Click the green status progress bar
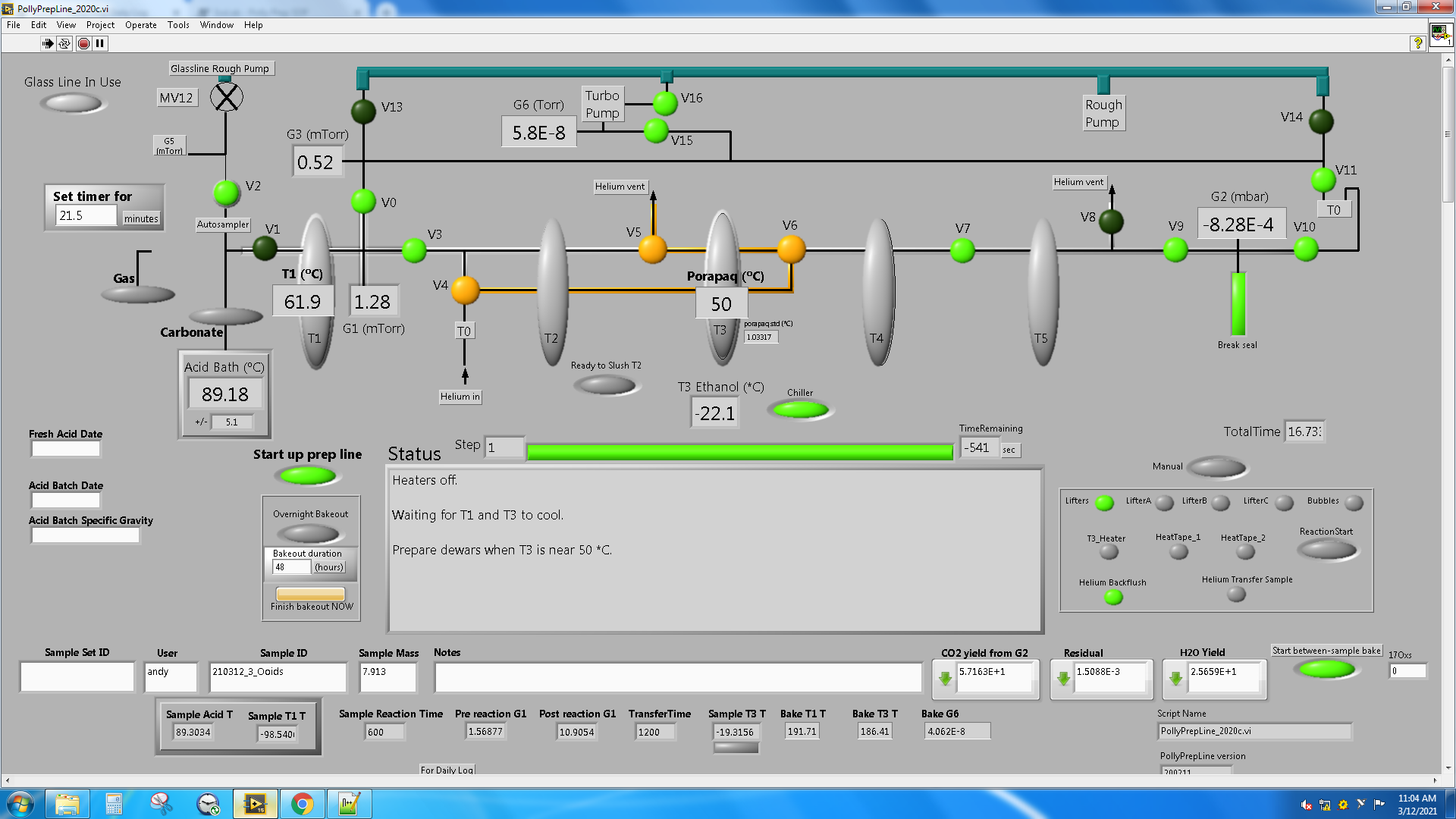The image size is (1456, 819). [739, 453]
